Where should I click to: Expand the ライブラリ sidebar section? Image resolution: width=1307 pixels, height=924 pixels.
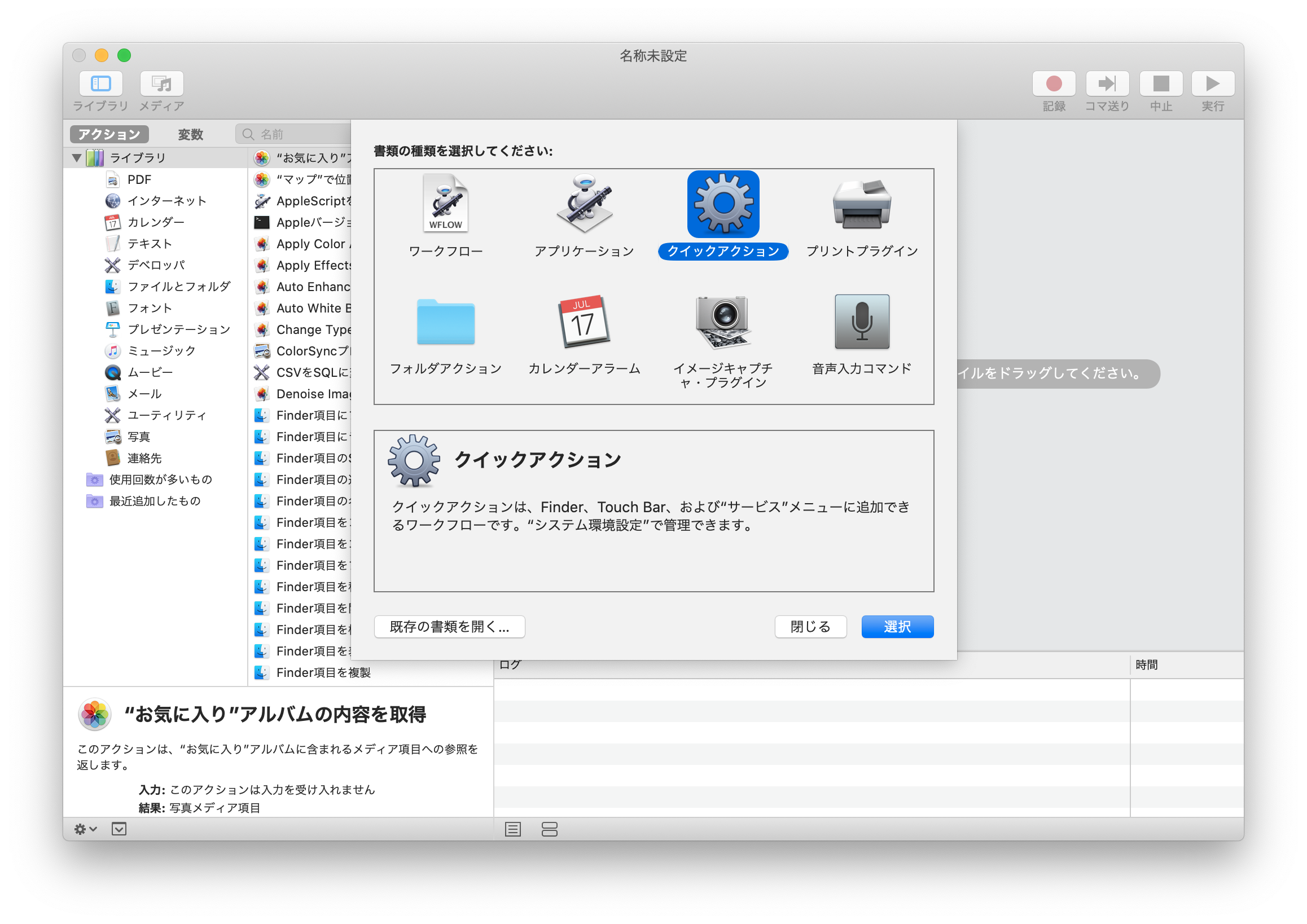[x=79, y=158]
